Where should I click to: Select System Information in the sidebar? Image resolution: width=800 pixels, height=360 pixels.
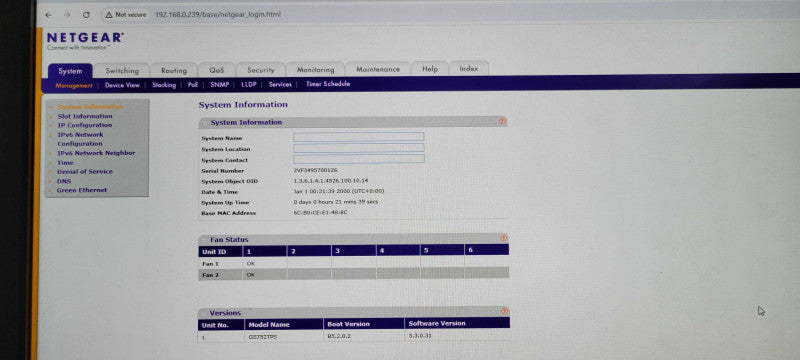pos(90,107)
